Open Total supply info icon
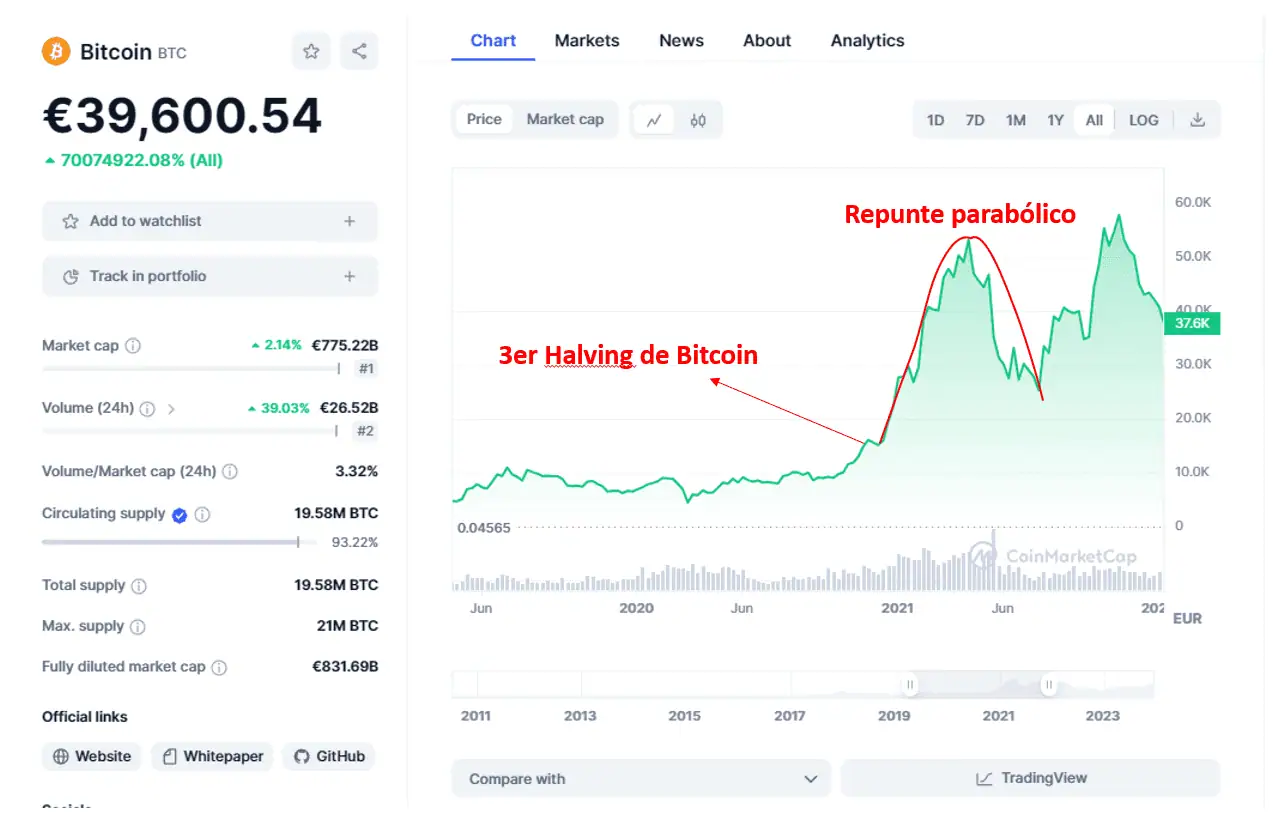Screen dimensions: 1273x831 [x=139, y=586]
